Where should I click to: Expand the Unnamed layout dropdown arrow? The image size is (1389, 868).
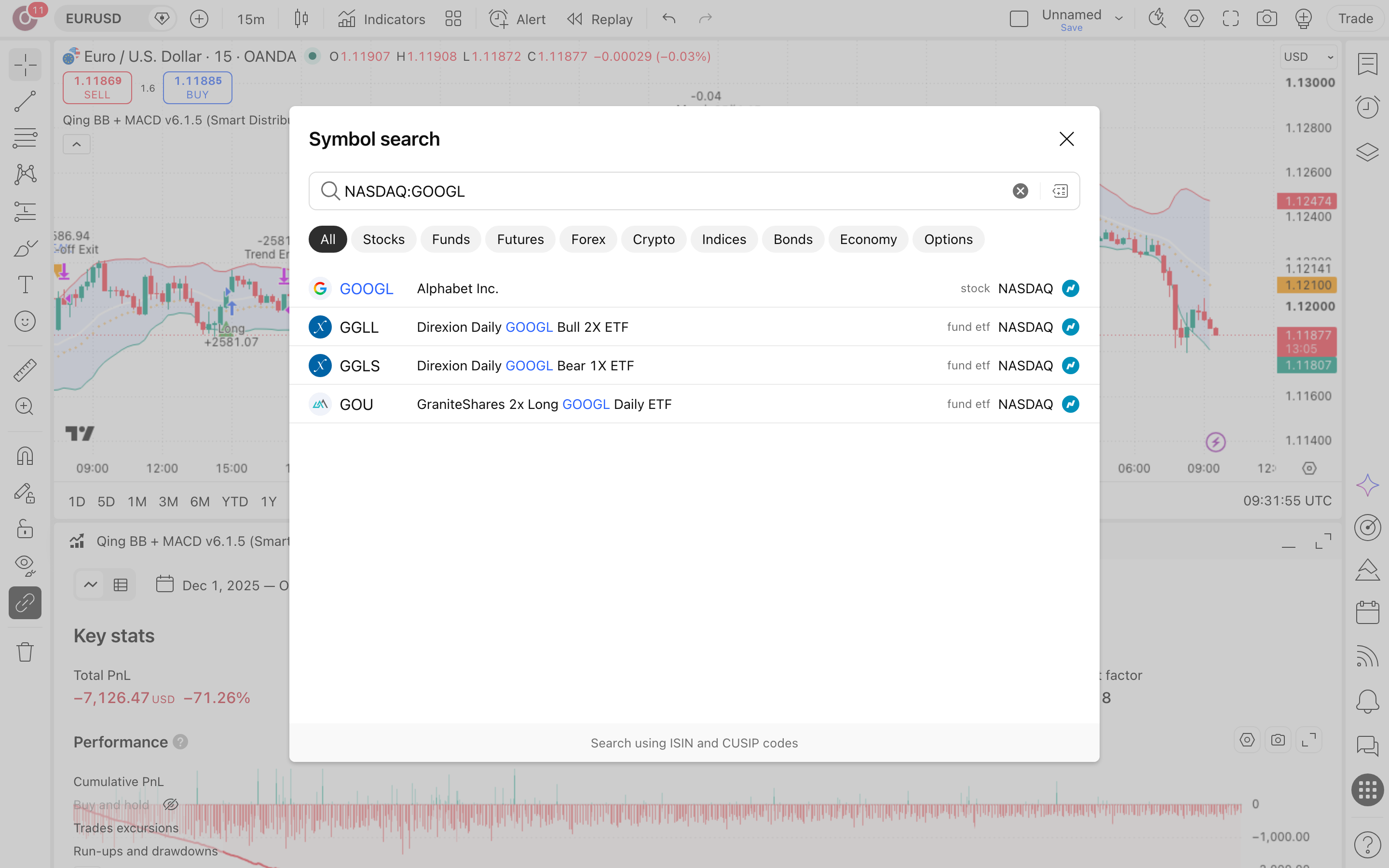tap(1118, 19)
